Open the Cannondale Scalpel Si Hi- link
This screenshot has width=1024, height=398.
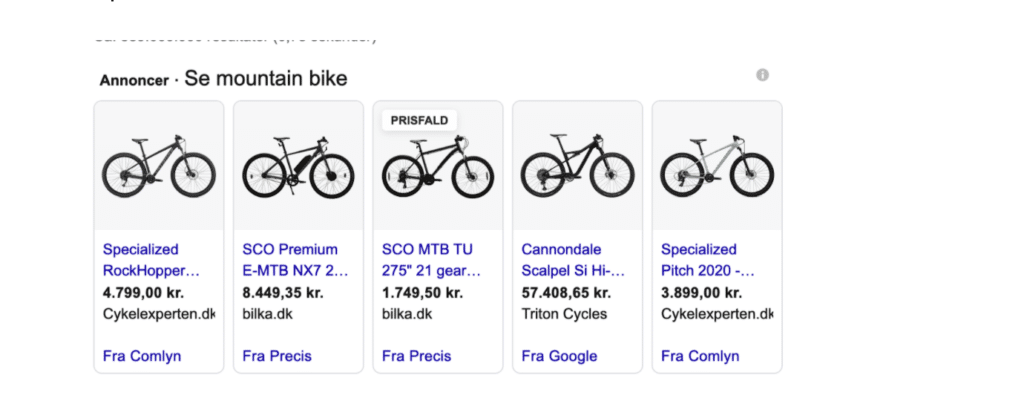(573, 260)
